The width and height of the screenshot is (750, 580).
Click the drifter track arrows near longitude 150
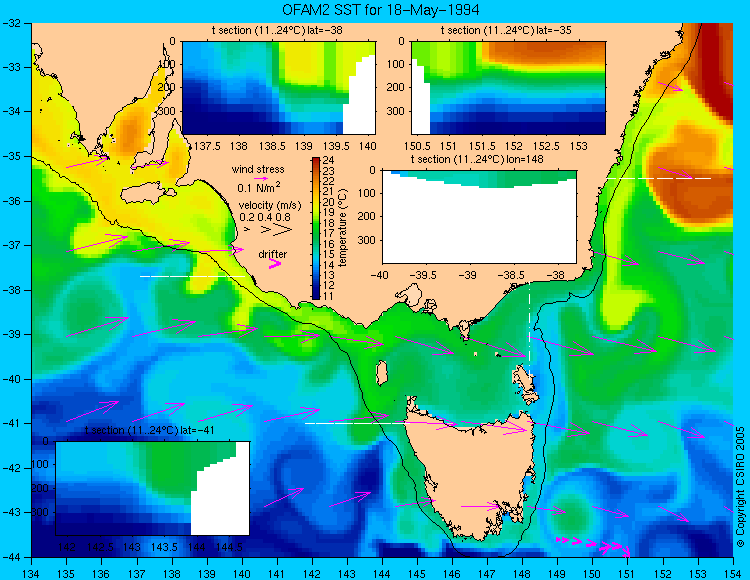tap(593, 545)
